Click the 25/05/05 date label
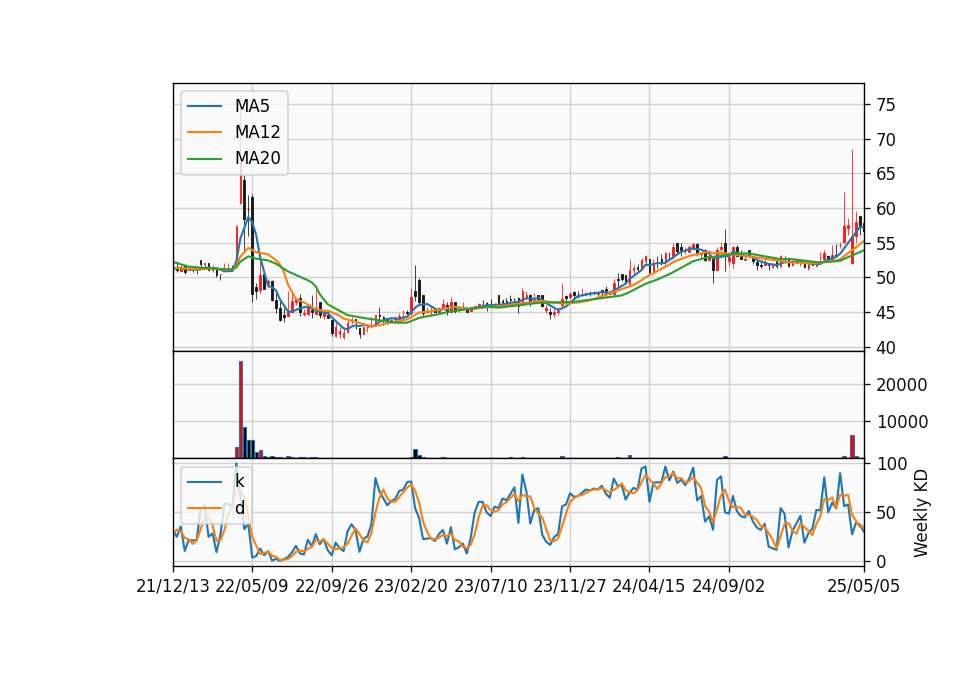The width and height of the screenshot is (960, 690). point(864,587)
